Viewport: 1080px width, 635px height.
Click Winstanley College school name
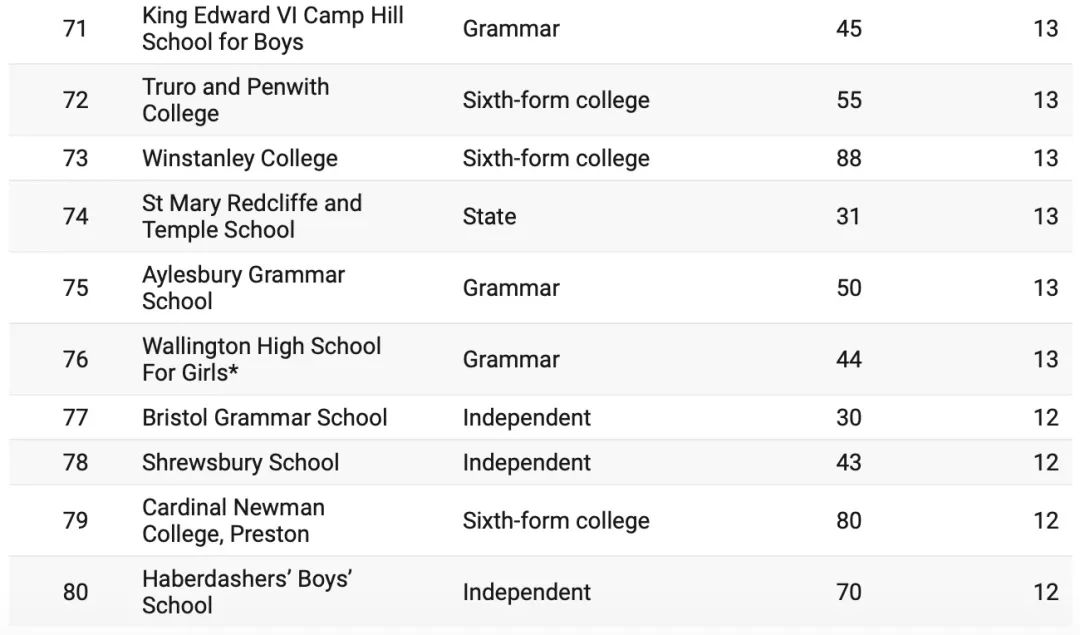pyautogui.click(x=240, y=158)
